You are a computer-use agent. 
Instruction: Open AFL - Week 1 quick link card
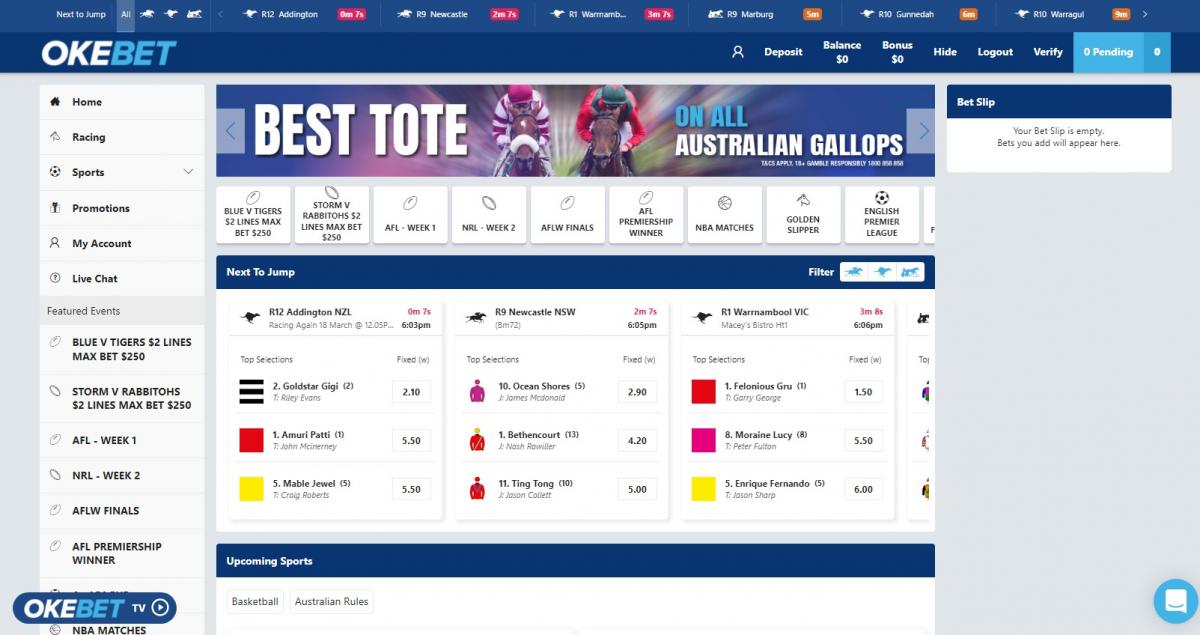tap(410, 215)
